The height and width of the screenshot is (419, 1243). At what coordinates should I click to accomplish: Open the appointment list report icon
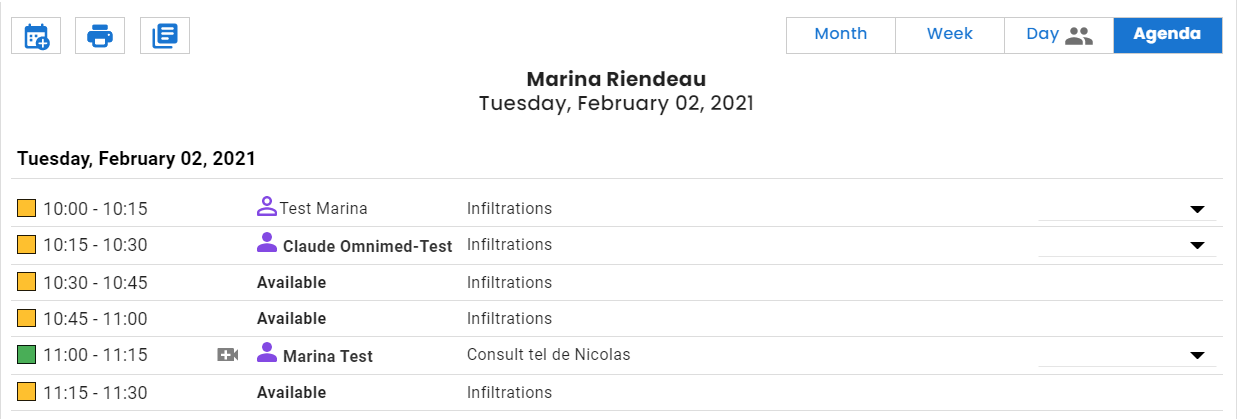[165, 36]
